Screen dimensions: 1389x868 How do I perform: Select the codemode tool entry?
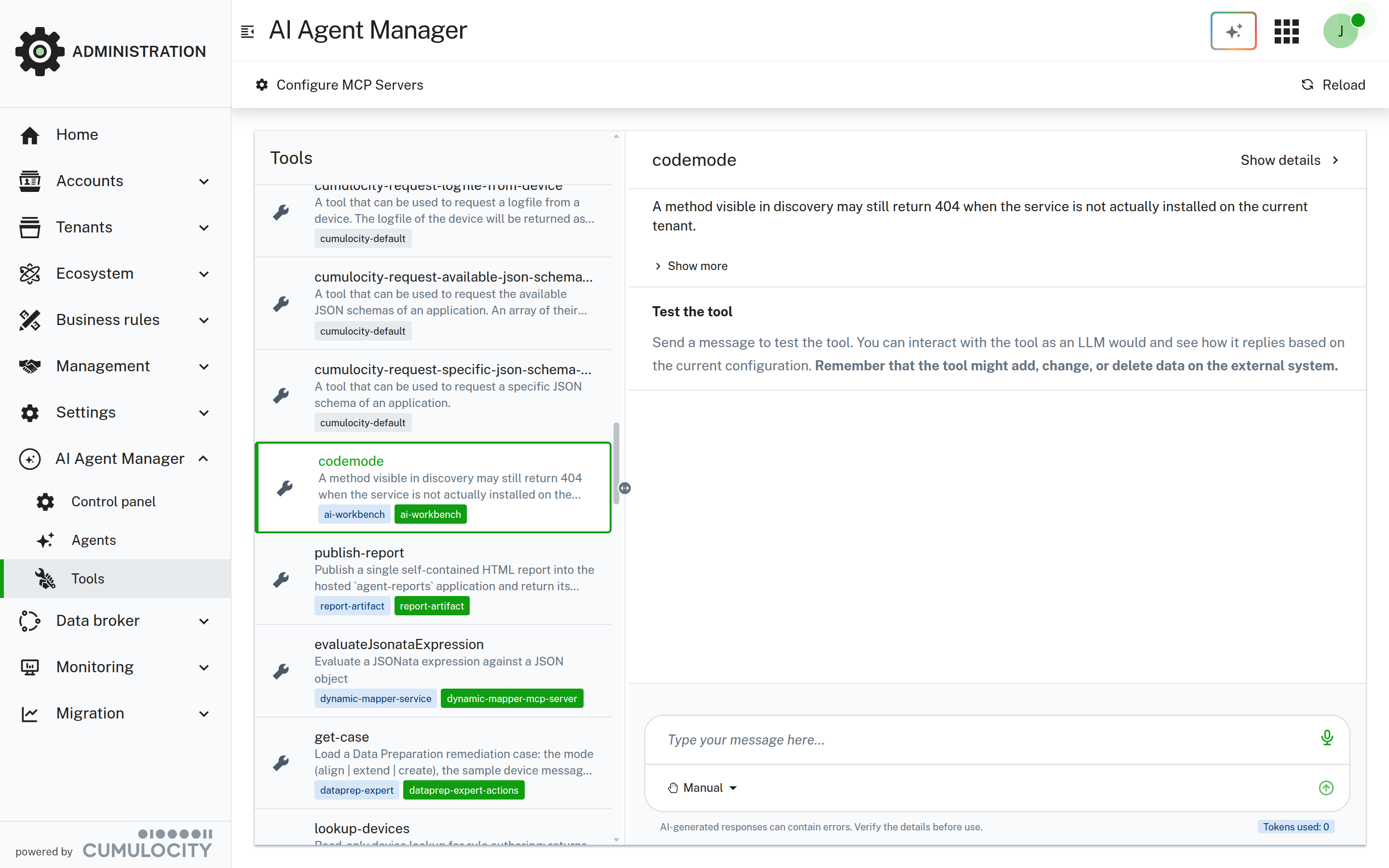click(x=434, y=488)
